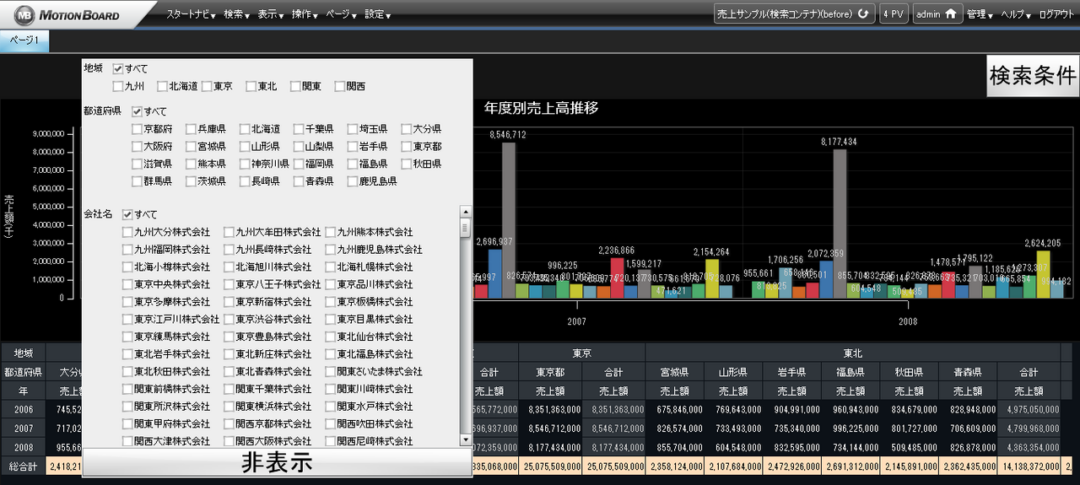Click the ログアウト link
This screenshot has height=485, width=1080.
tap(1057, 16)
